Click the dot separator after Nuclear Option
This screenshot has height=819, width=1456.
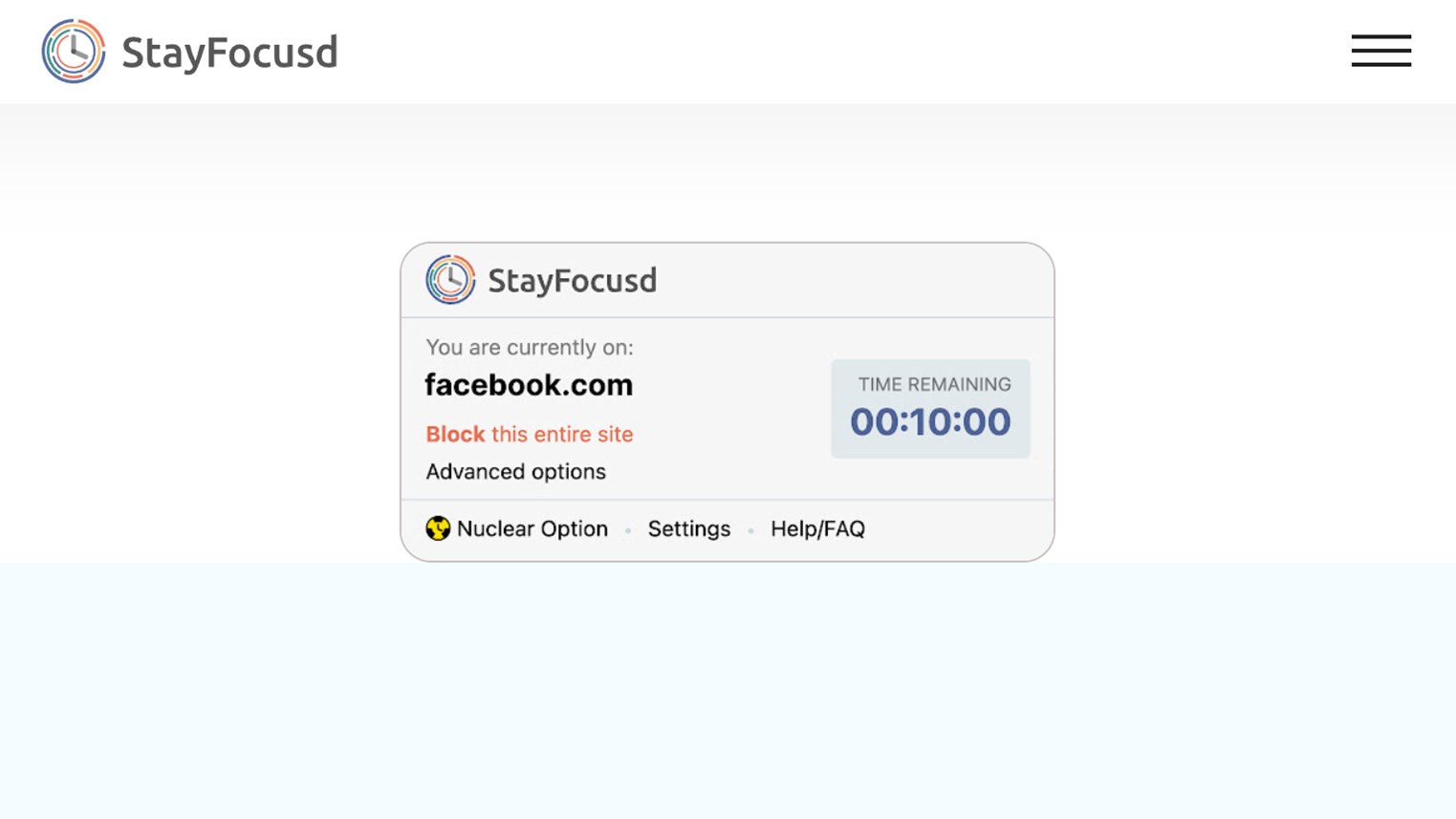click(628, 530)
